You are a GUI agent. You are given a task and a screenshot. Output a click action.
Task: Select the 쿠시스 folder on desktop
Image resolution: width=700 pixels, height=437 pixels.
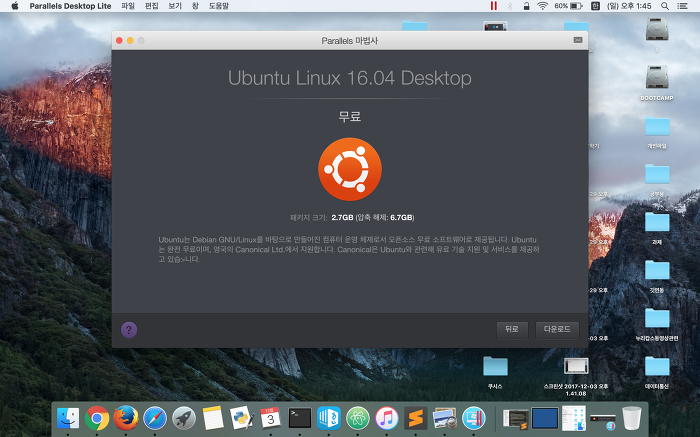click(495, 372)
